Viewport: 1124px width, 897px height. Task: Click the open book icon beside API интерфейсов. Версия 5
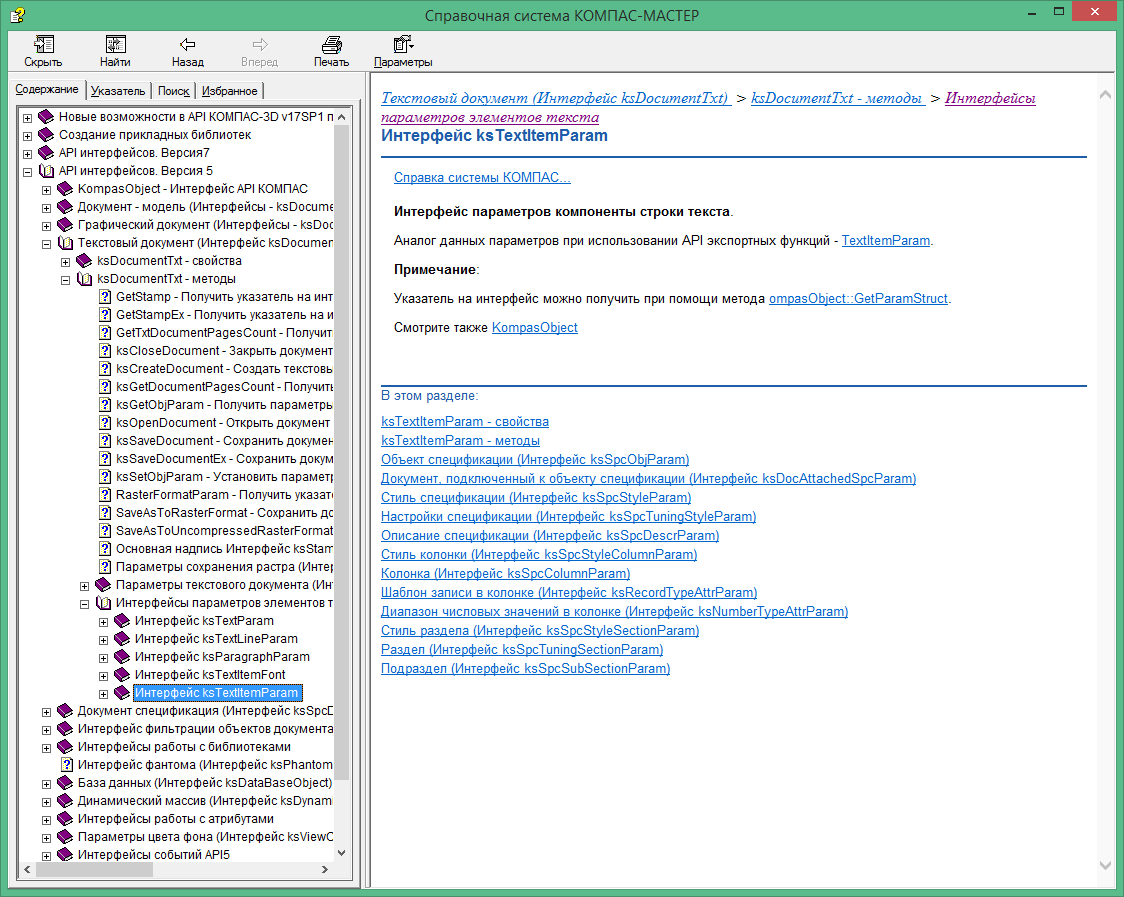point(46,171)
